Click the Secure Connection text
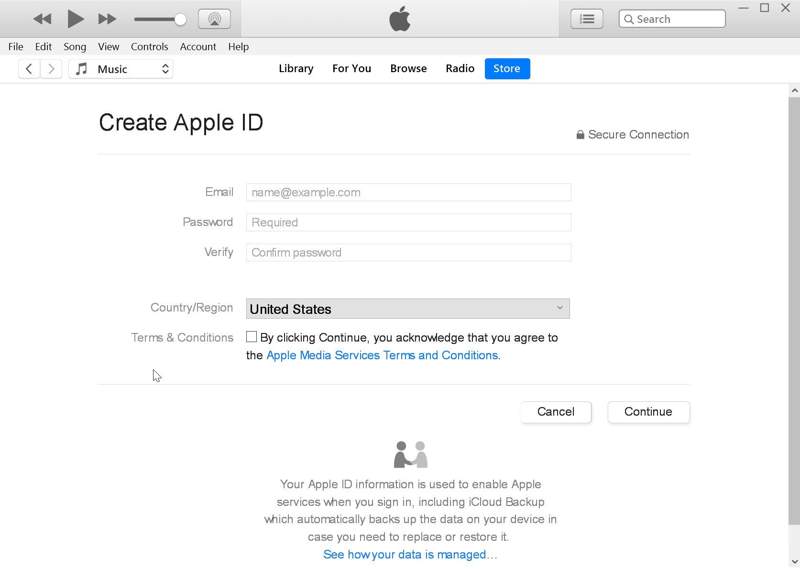This screenshot has height=569, width=800. [x=638, y=135]
